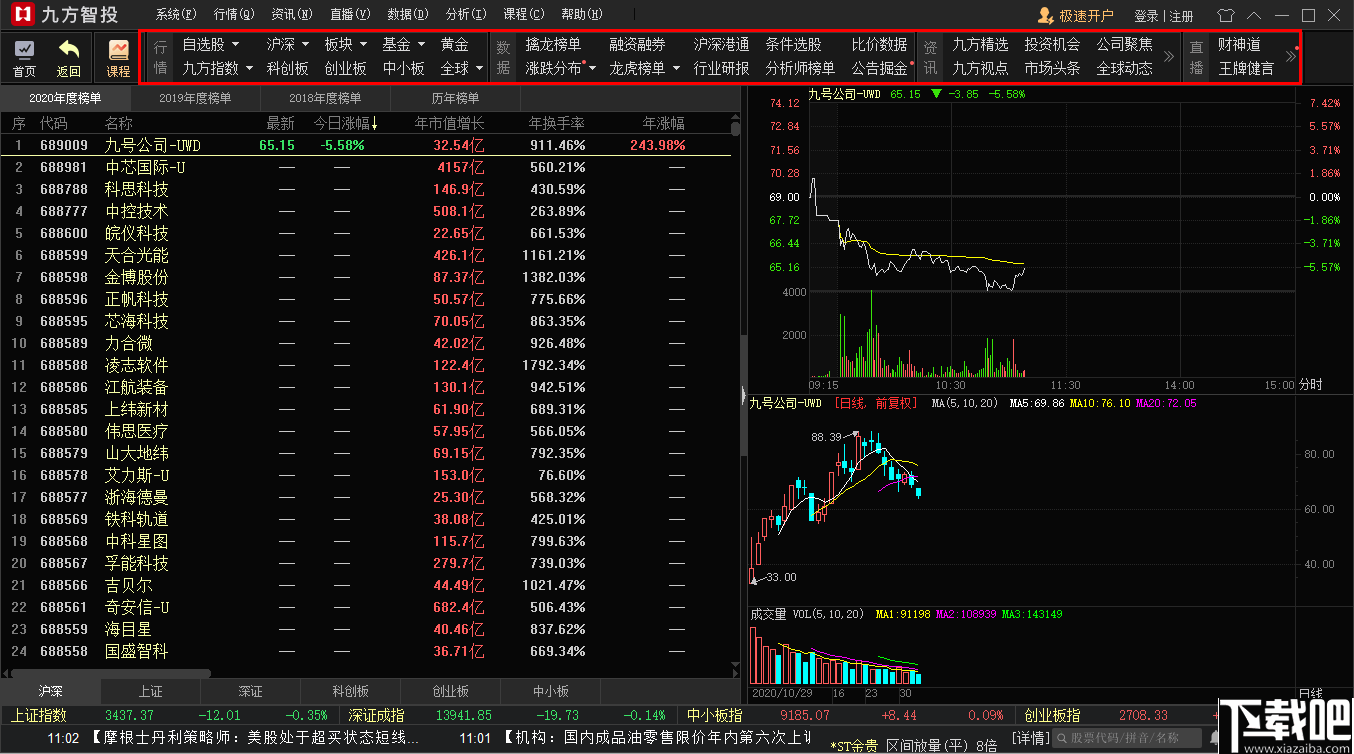Expand the 板块 dropdown
Viewport: 1354px width, 754px height.
346,45
